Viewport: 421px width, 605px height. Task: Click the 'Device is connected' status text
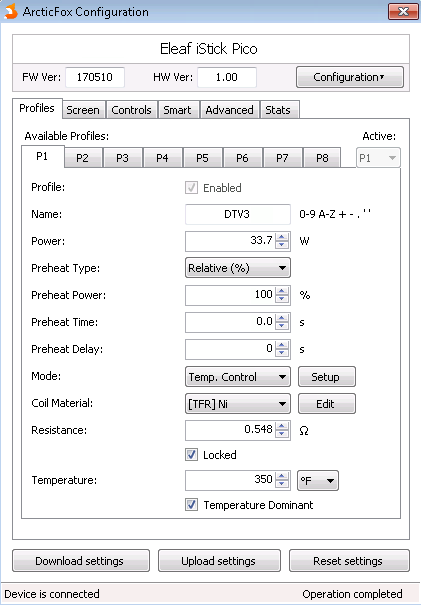tap(52, 594)
